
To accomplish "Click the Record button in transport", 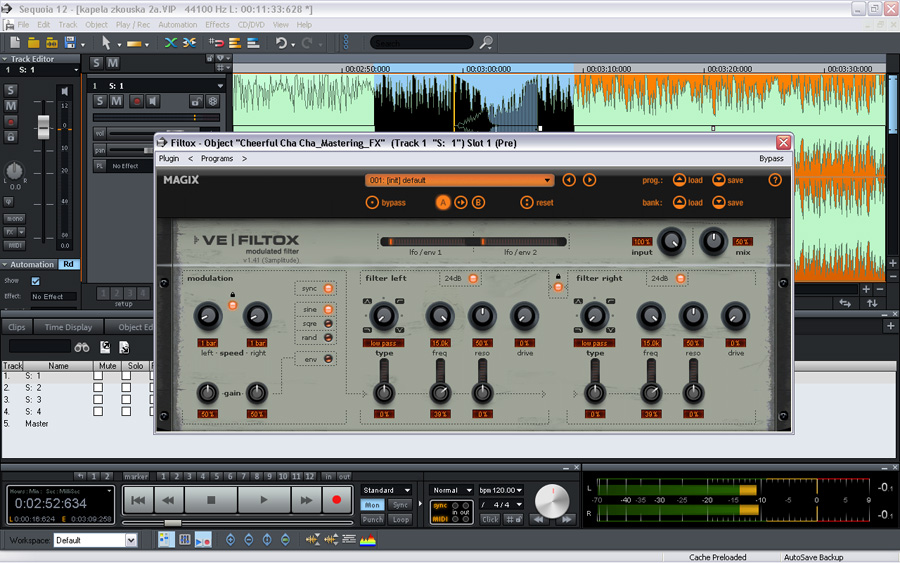I will pyautogui.click(x=336, y=499).
